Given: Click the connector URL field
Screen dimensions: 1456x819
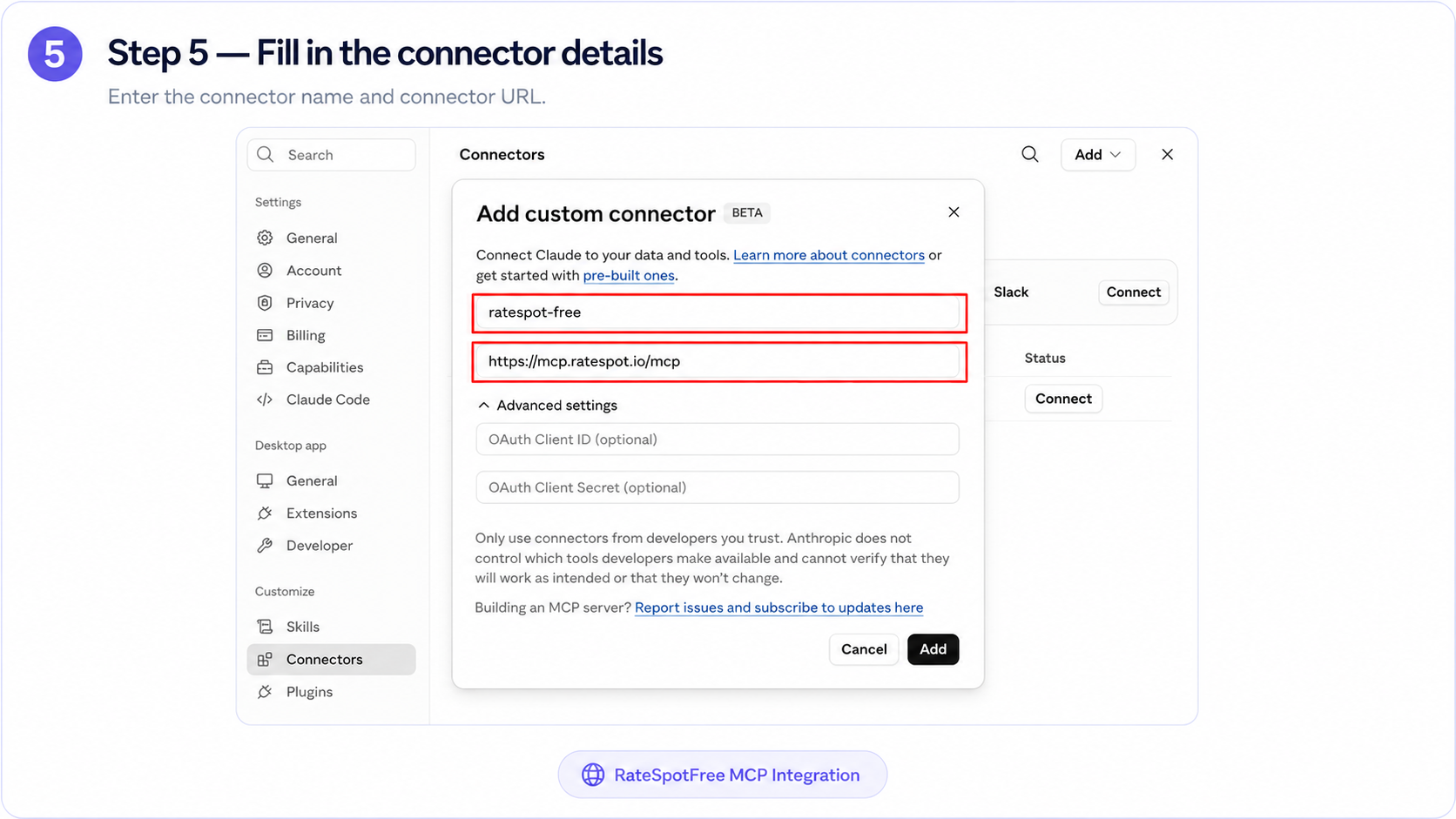Looking at the screenshot, I should tap(718, 361).
